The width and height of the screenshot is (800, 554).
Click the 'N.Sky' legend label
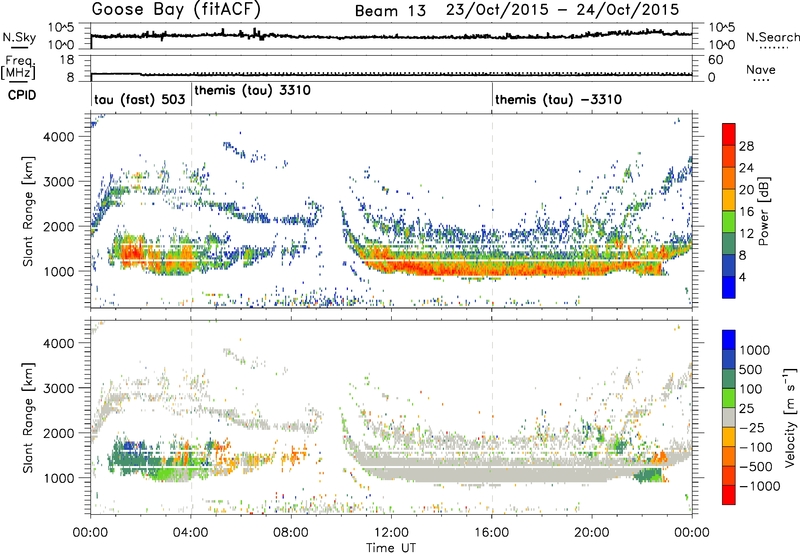pos(19,37)
